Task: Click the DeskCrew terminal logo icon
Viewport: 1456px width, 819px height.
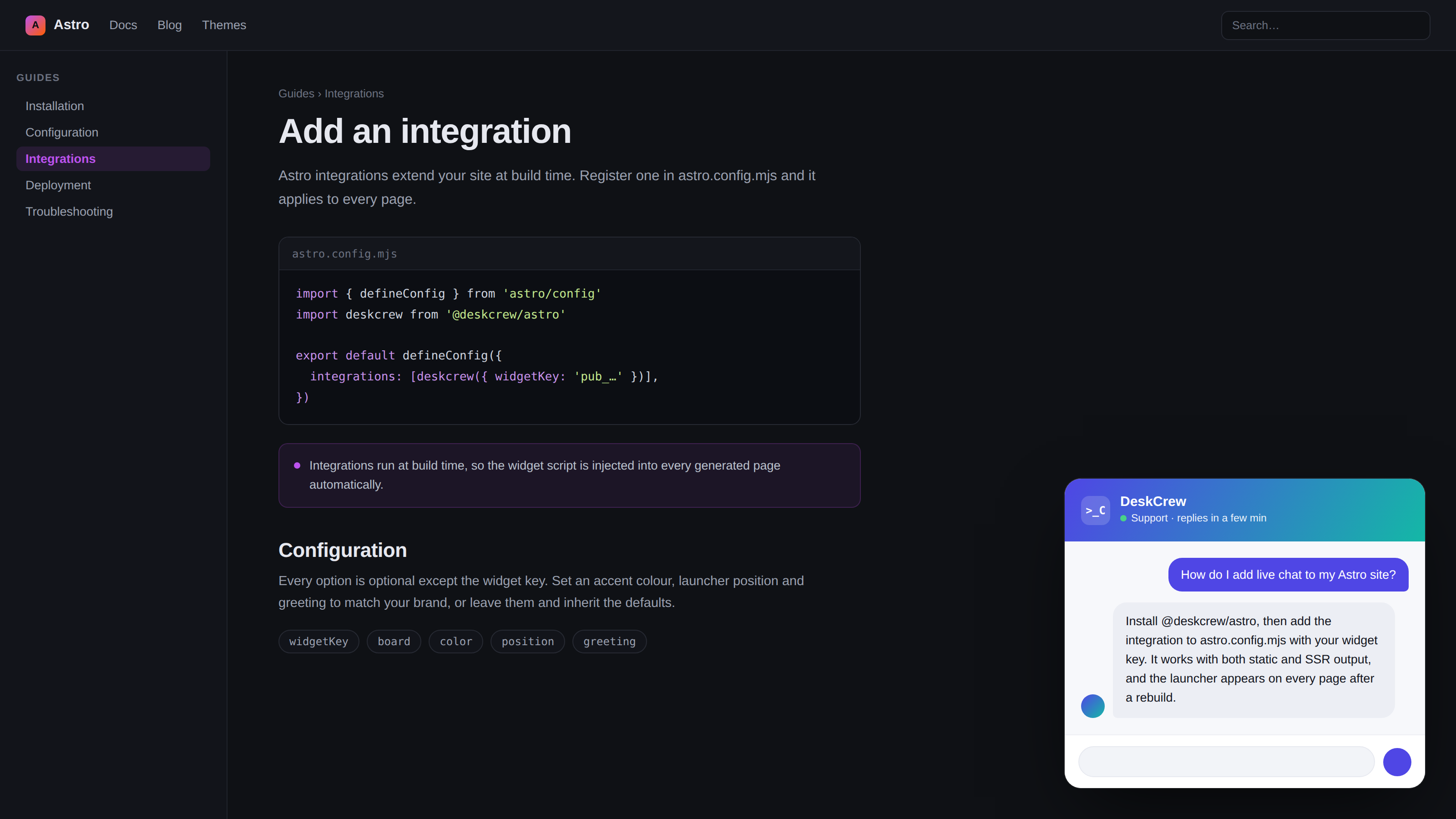Action: coord(1095,511)
